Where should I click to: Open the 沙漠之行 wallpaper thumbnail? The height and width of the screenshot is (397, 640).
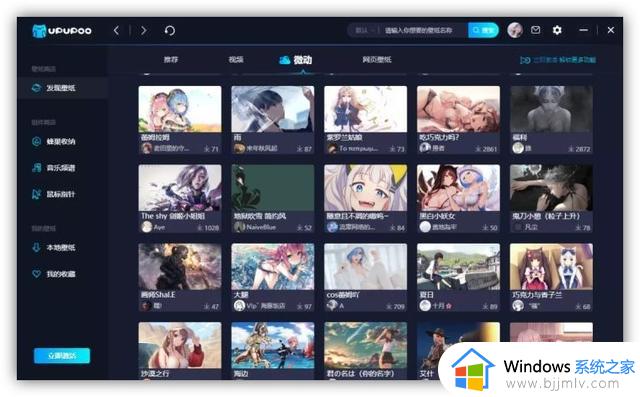(180, 345)
